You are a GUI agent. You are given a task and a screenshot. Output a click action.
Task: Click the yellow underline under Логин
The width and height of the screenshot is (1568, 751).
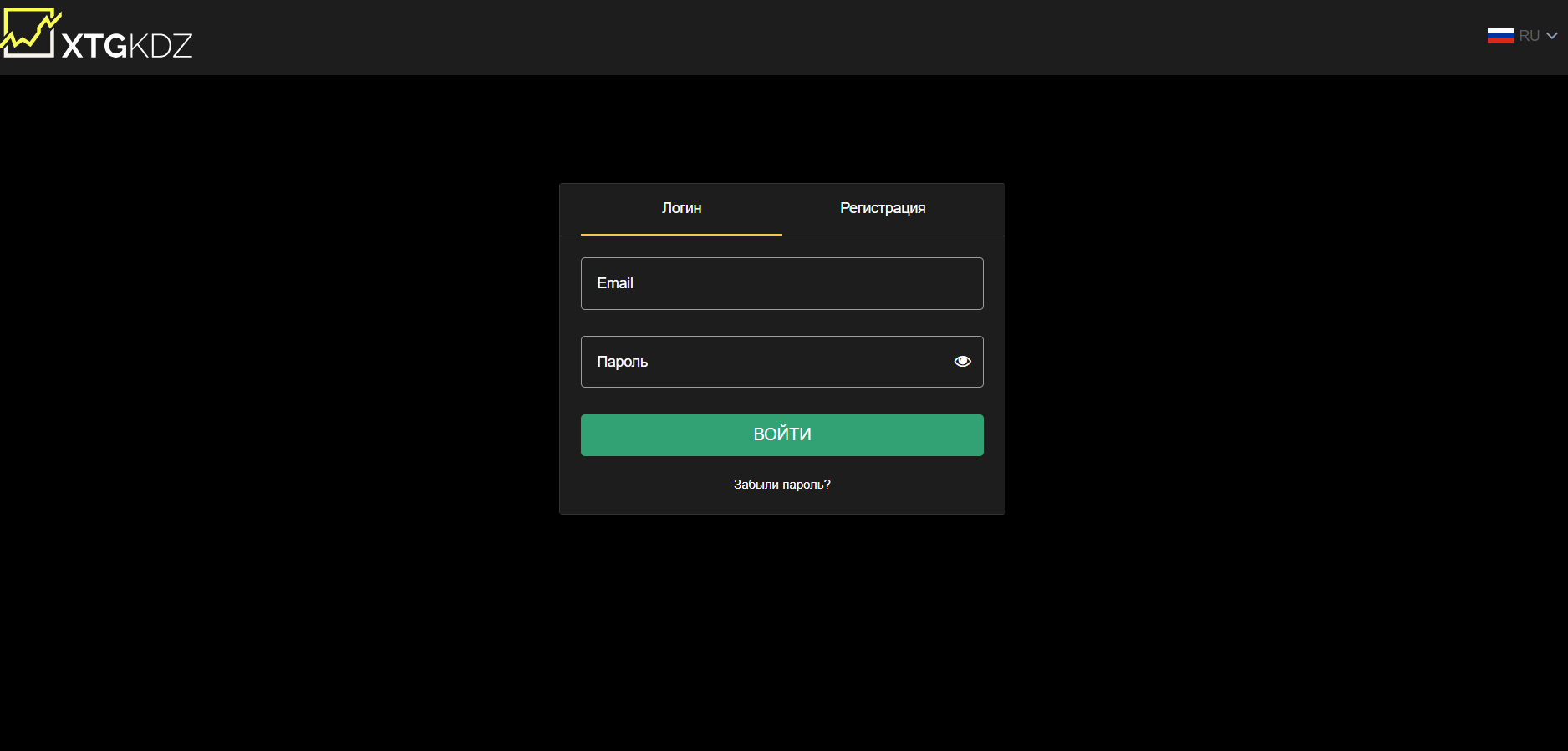click(x=681, y=235)
